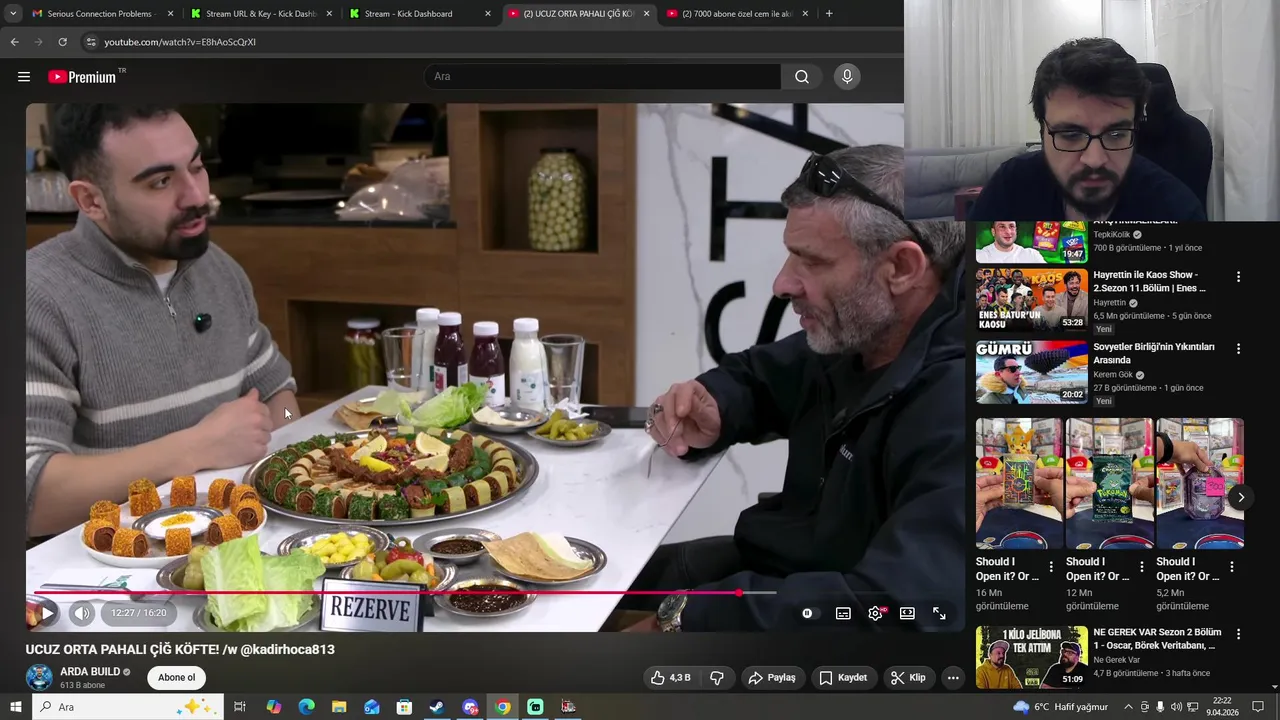The image size is (1280, 720).
Task: Focus the YouTube search field Ara
Action: (603, 77)
